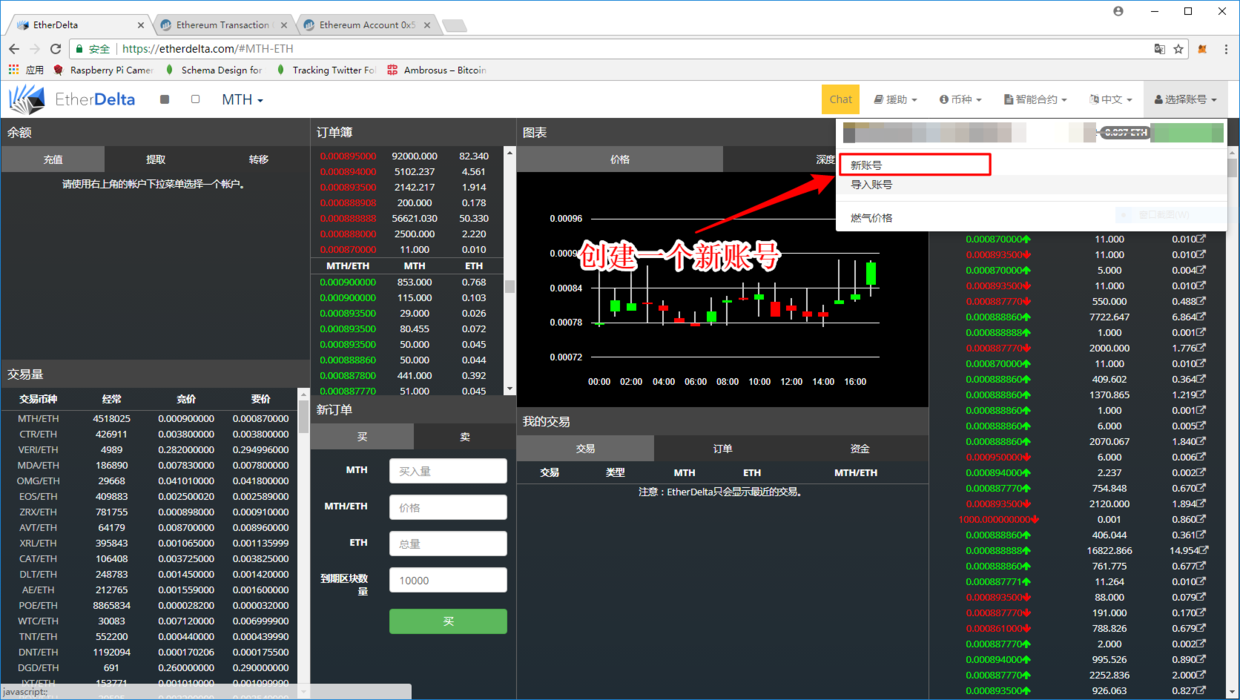Expand the MTH token dropdown
The height and width of the screenshot is (700, 1240).
242,99
